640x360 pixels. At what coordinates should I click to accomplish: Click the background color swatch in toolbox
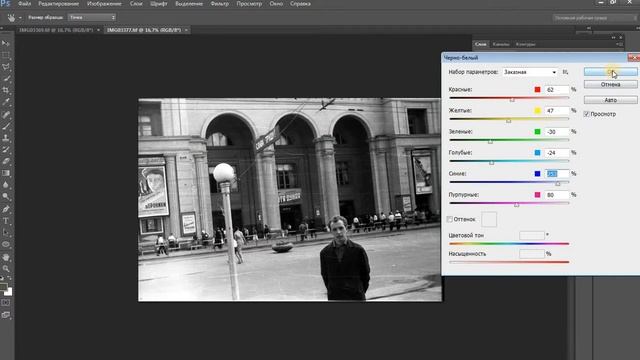(9, 292)
